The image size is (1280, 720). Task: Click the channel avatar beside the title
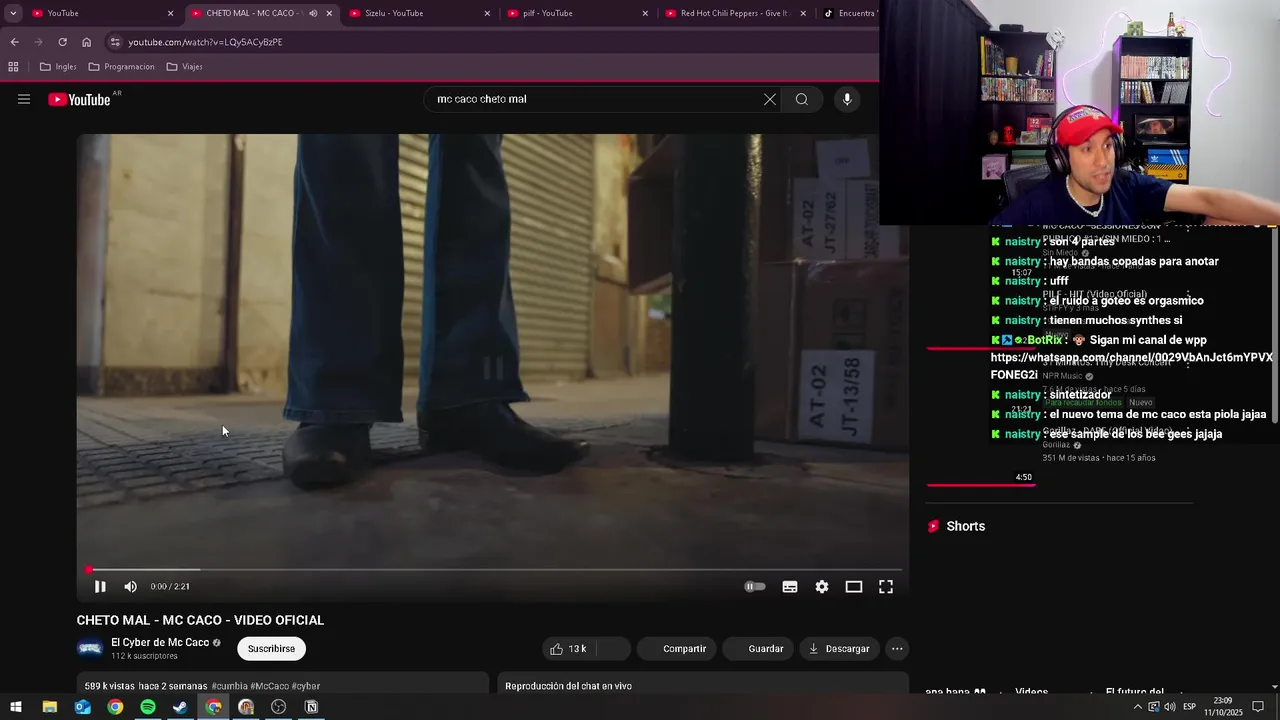(x=90, y=649)
